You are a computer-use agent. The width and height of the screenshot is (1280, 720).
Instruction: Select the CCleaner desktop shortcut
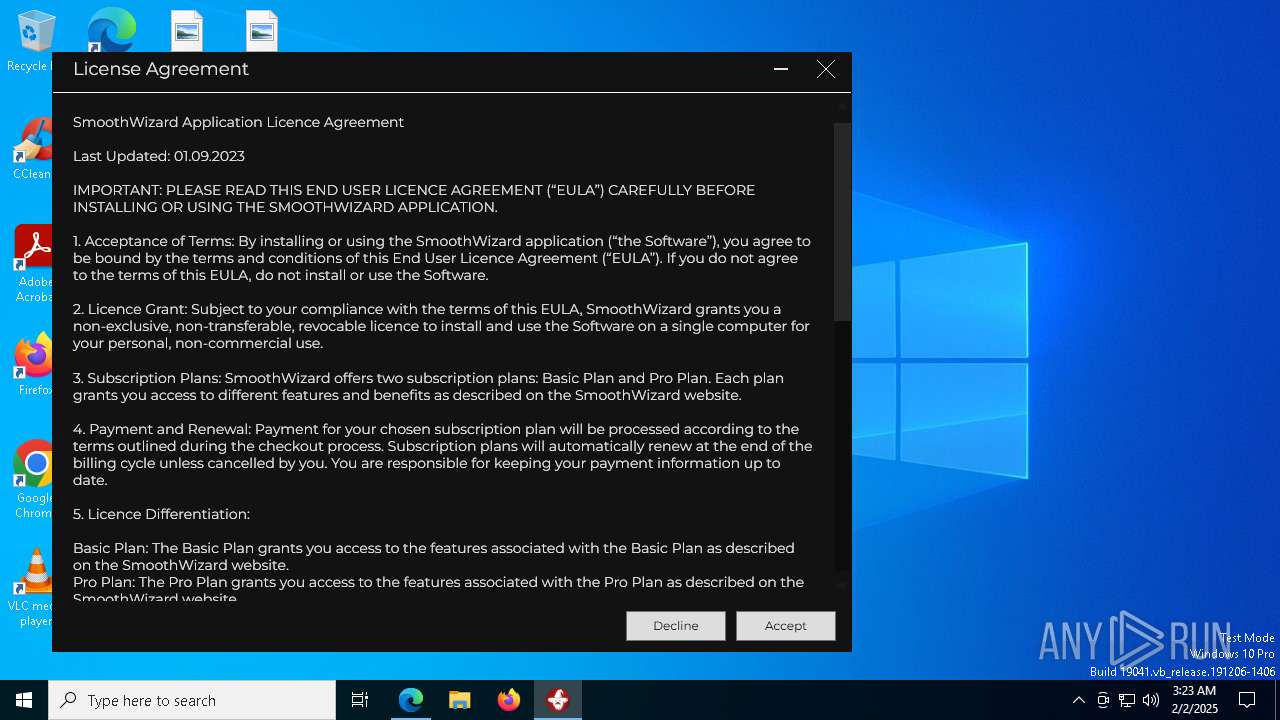tap(32, 150)
